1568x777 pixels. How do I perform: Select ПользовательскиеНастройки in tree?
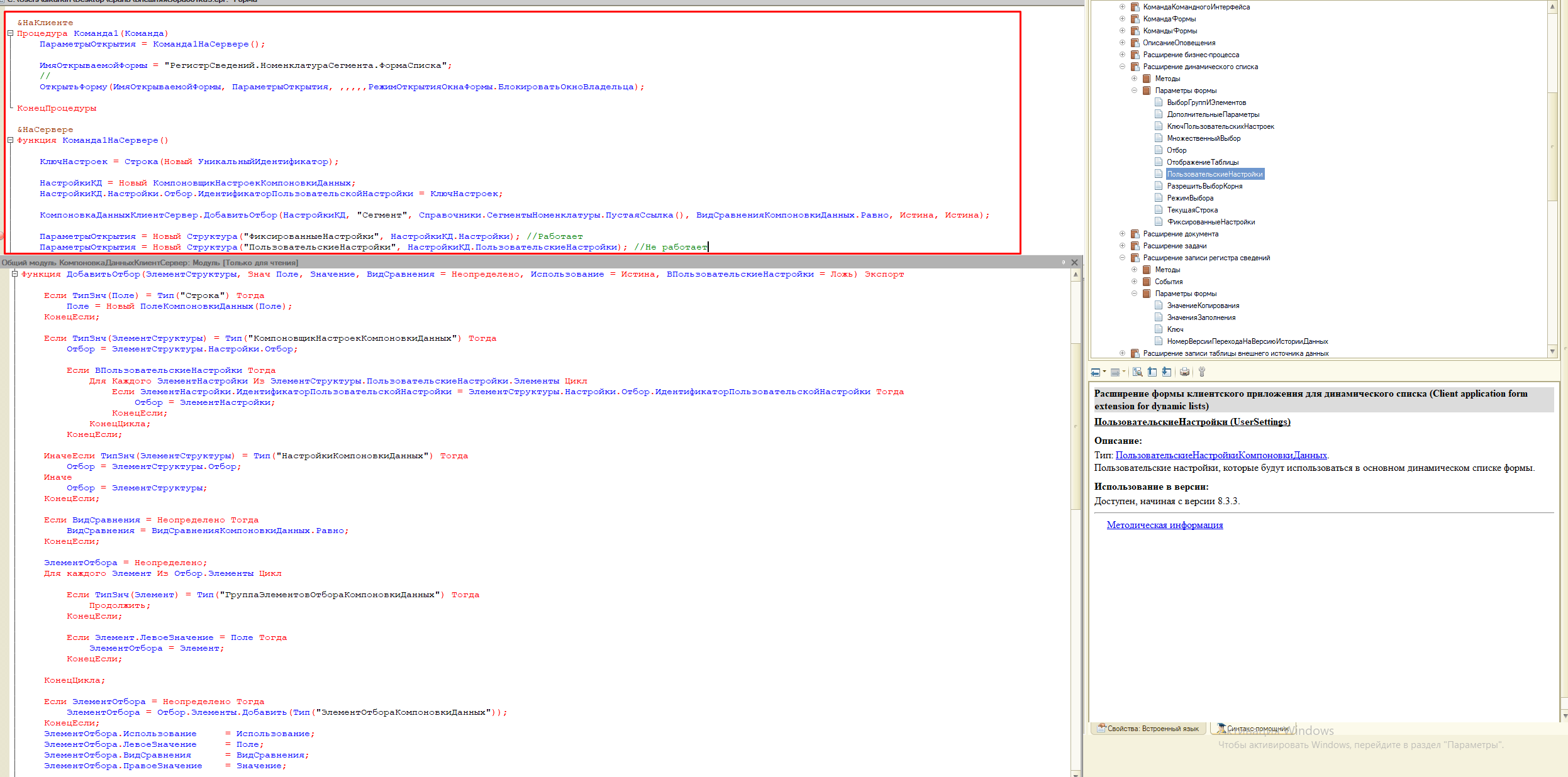point(1215,174)
